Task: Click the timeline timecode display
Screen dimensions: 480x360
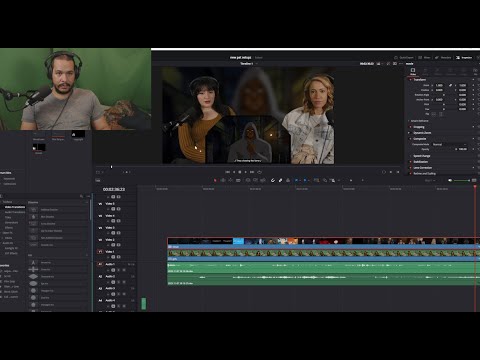Action: click(114, 189)
